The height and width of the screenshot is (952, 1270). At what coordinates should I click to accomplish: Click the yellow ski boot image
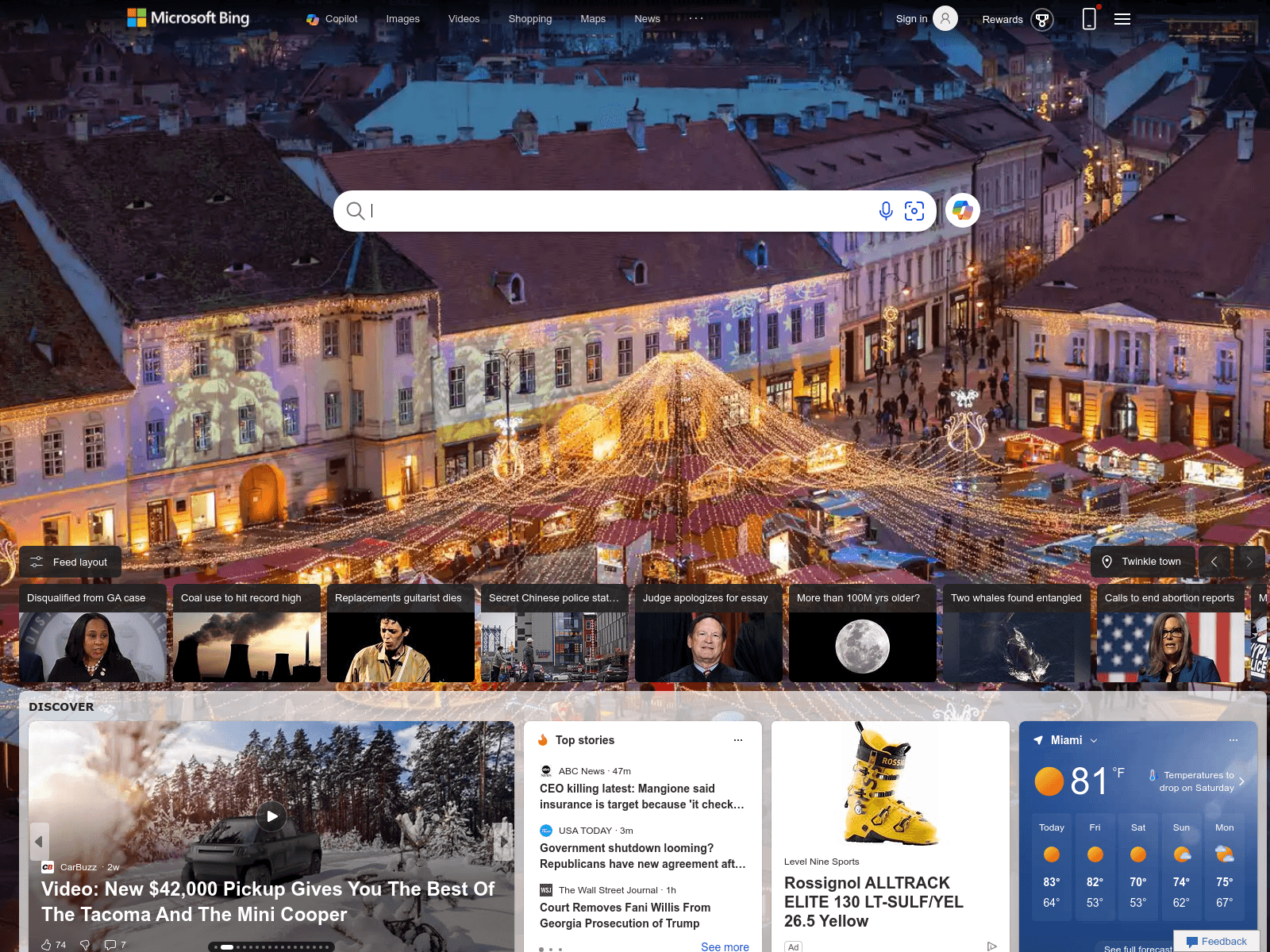(891, 785)
